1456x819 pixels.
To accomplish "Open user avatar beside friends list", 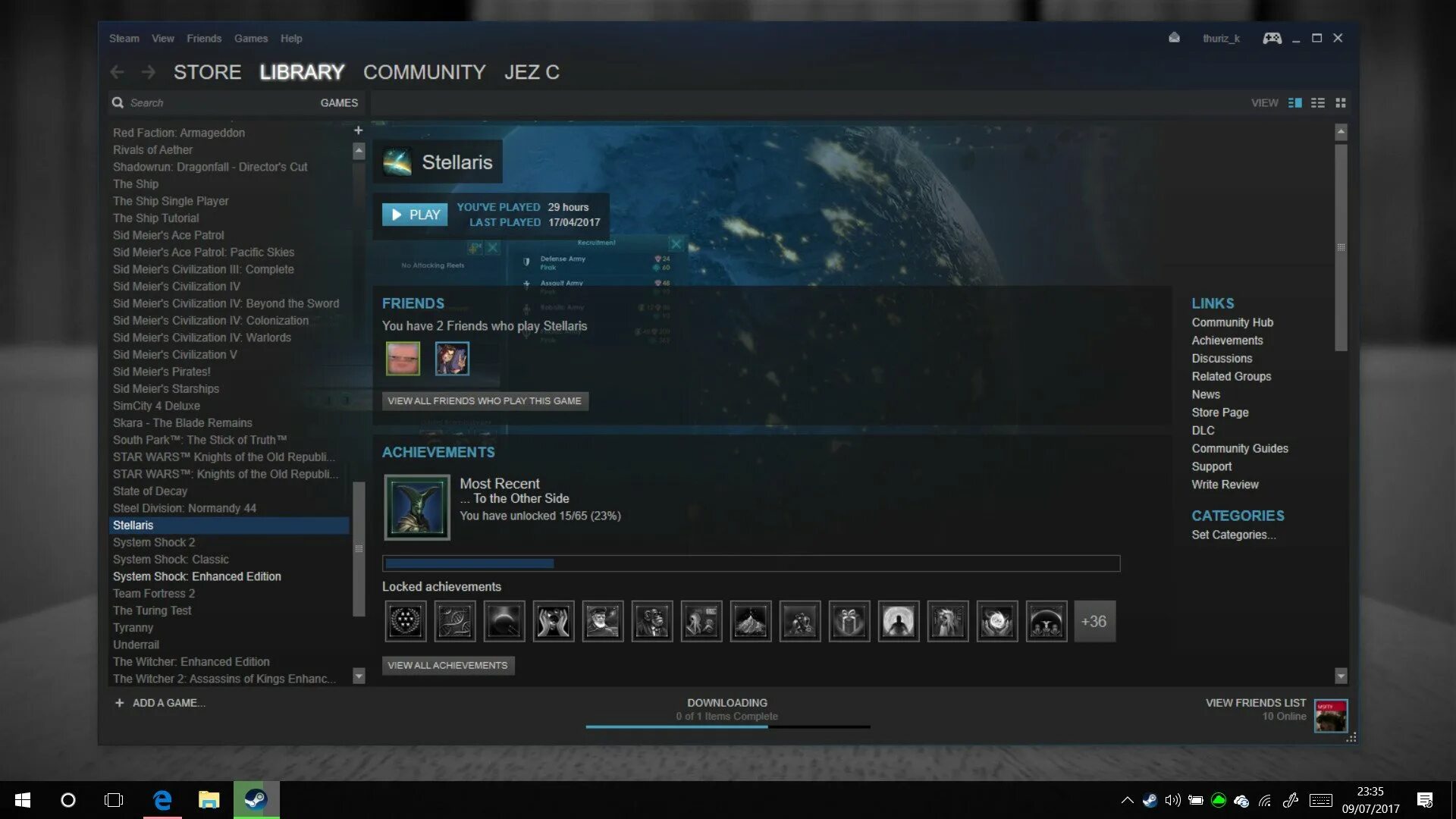I will [x=1331, y=716].
